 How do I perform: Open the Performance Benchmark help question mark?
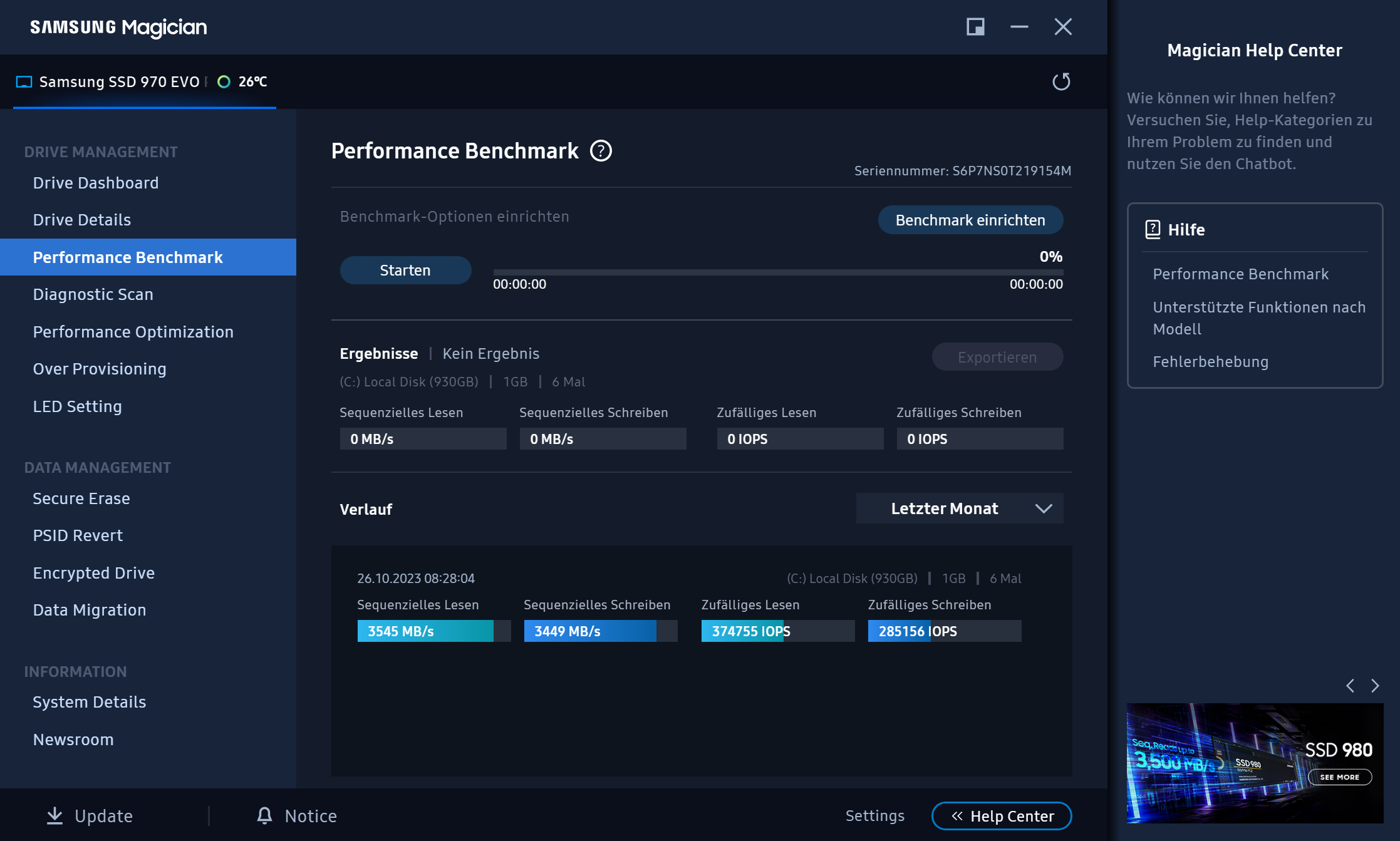(x=601, y=151)
